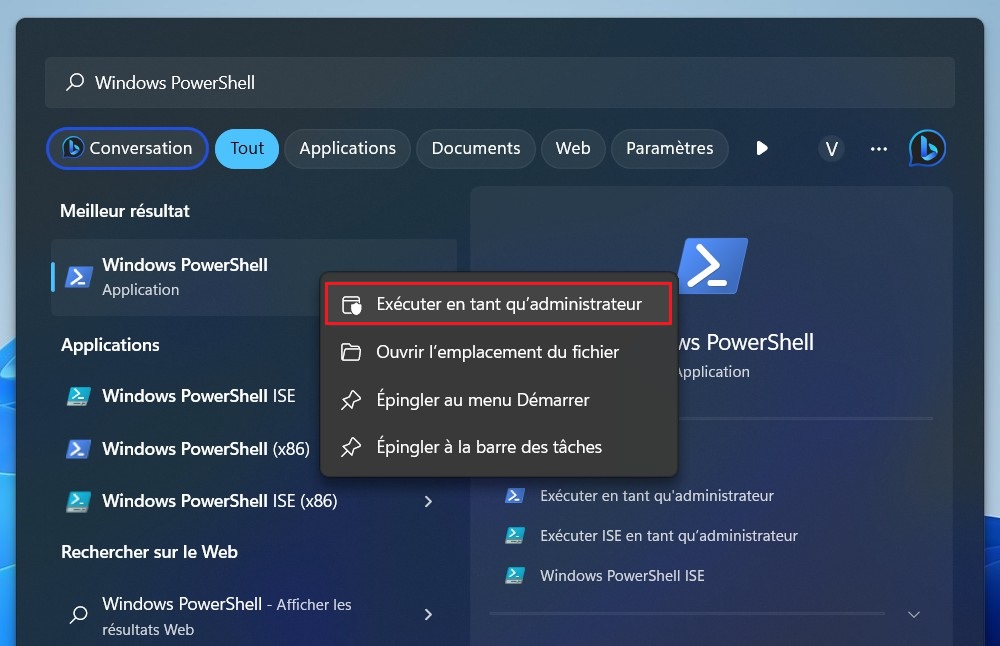The width and height of the screenshot is (1000, 646).
Task: Select the Tout filter tab
Action: (x=247, y=149)
